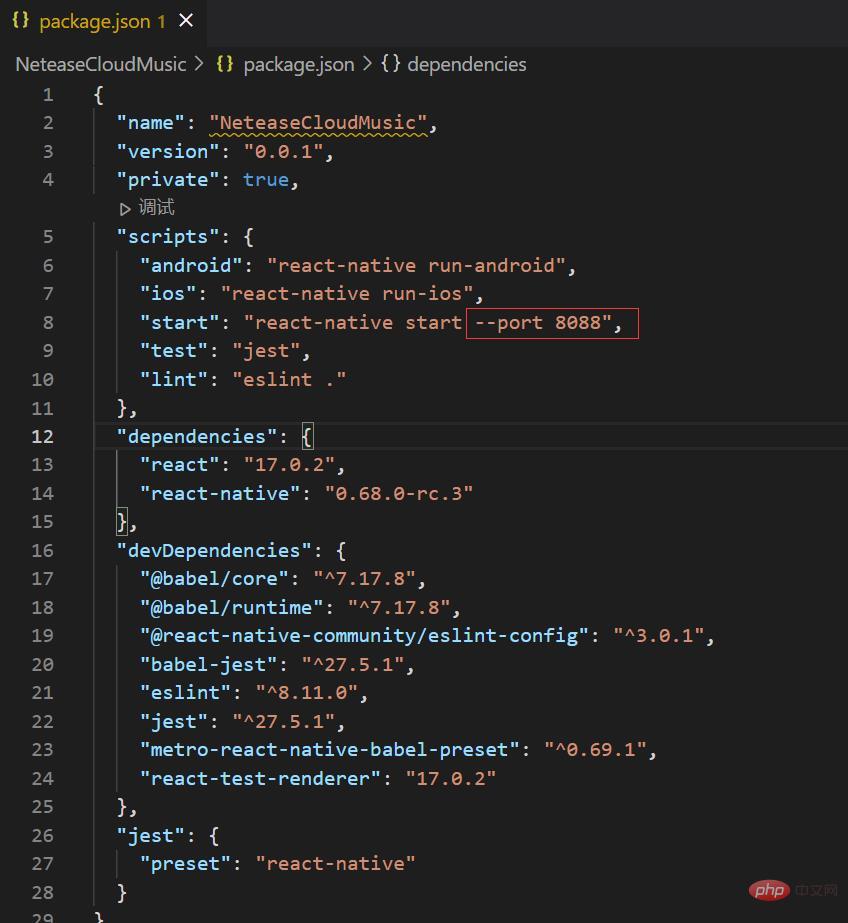Click the braces icon beside breadcrumb package.json

click(x=225, y=64)
